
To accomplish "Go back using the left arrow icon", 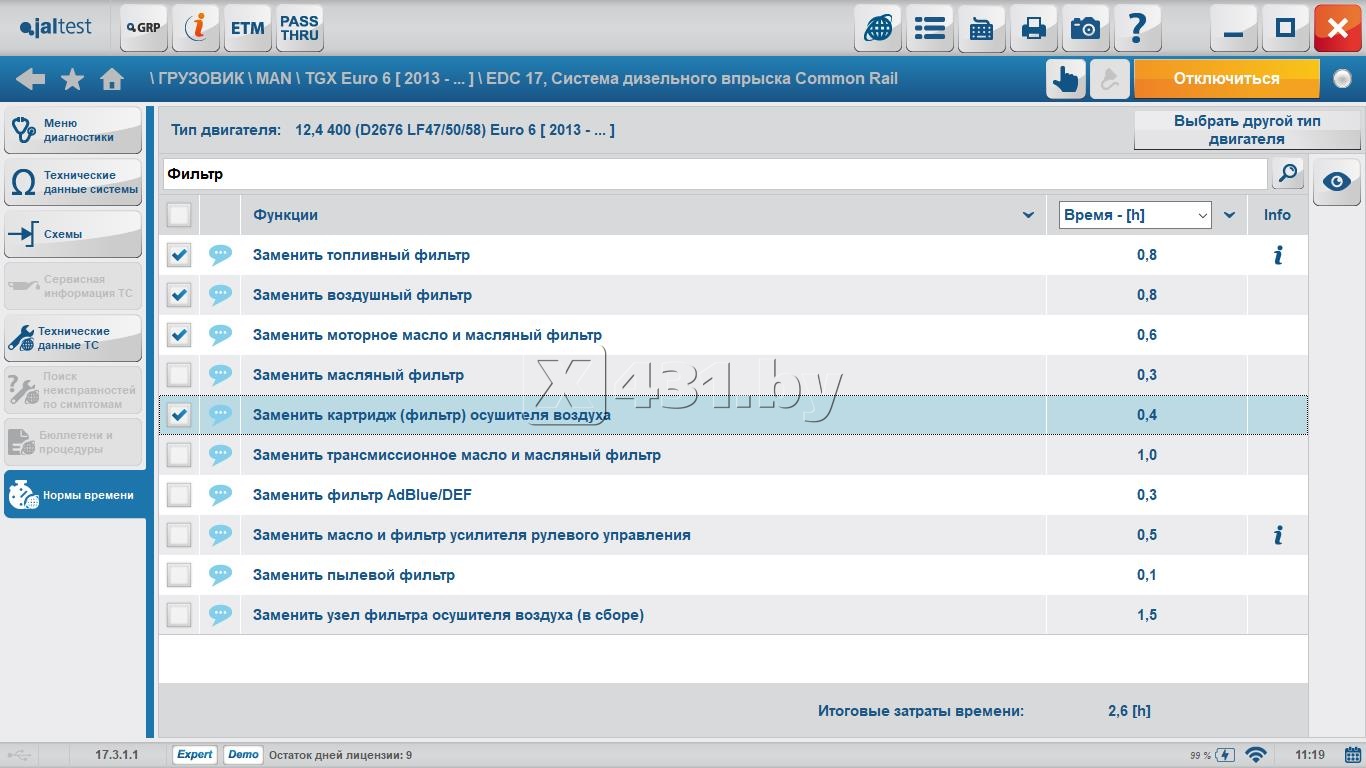I will coord(30,79).
